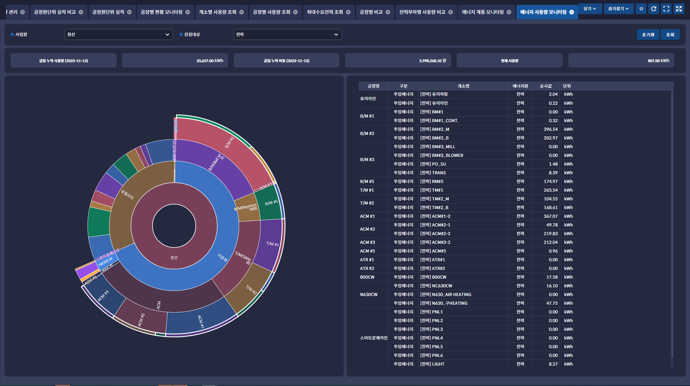
Task: Close the 공정별 사용량 조회 tab via its X icon
Action: [x=295, y=12]
